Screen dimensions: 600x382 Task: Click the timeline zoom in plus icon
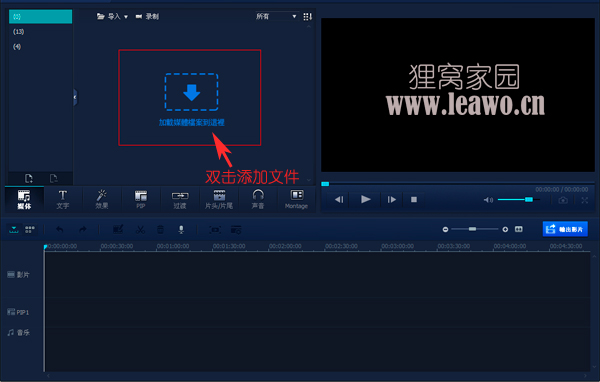505,229
